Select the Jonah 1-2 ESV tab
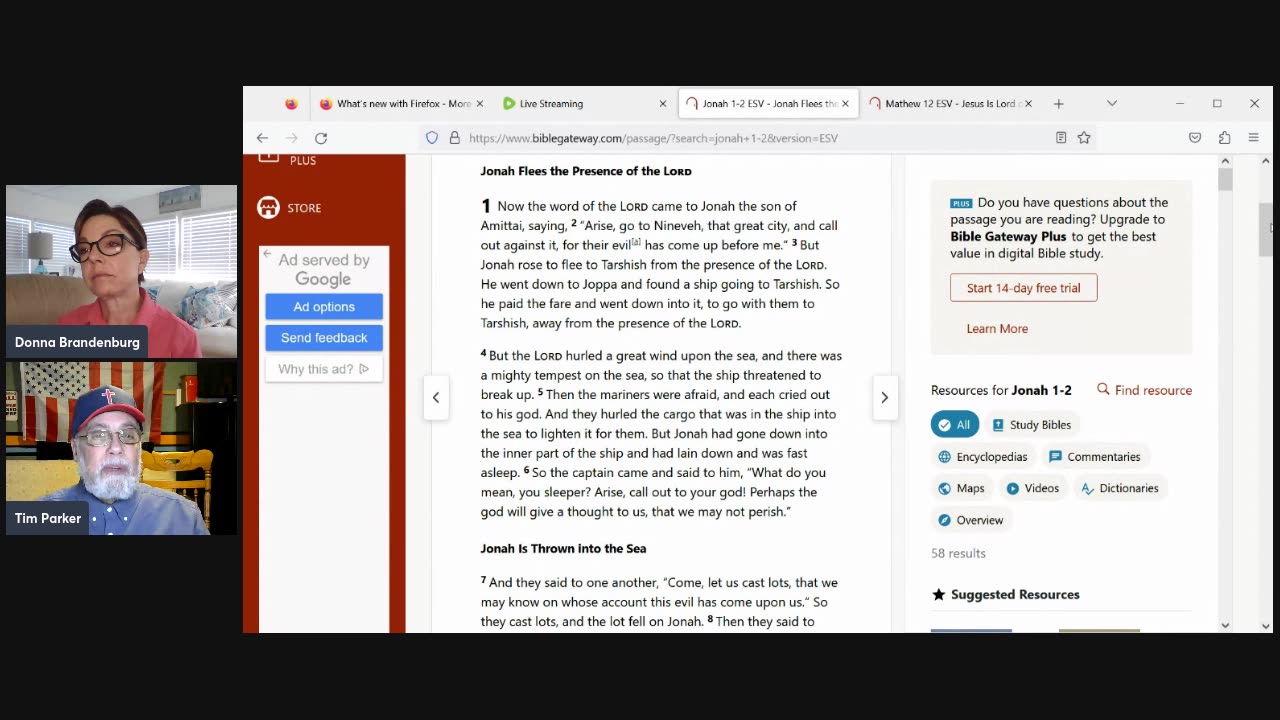The height and width of the screenshot is (720, 1280). coord(767,104)
